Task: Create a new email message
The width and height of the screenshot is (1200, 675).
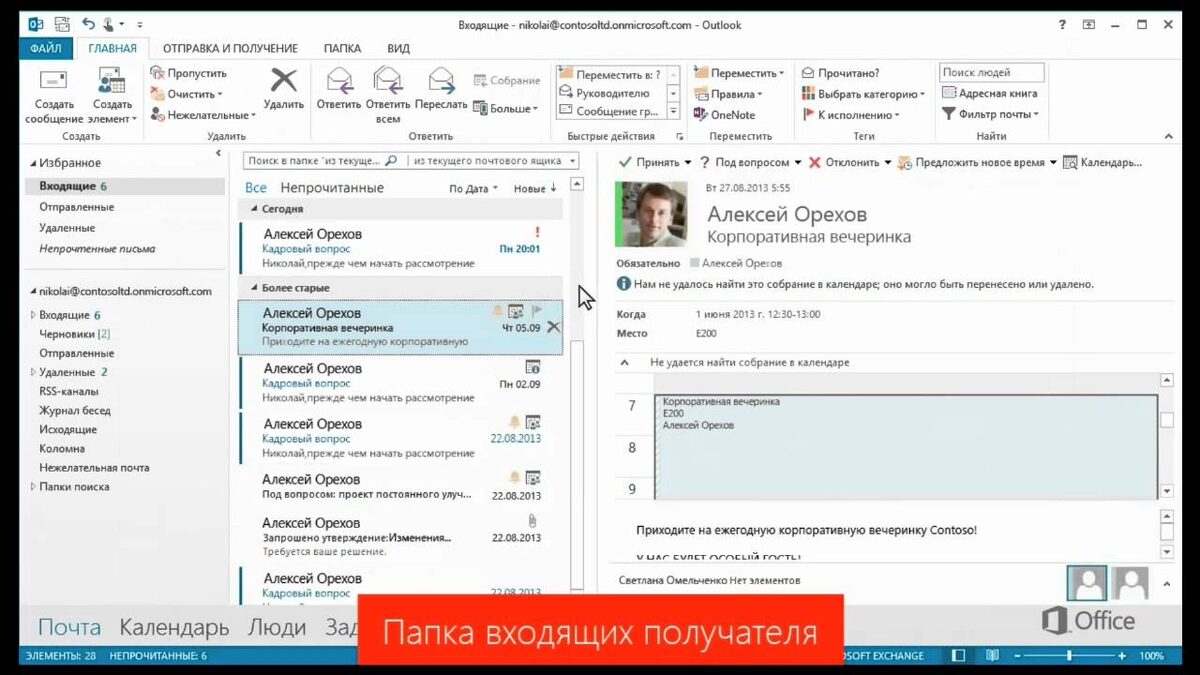Action: tap(53, 96)
